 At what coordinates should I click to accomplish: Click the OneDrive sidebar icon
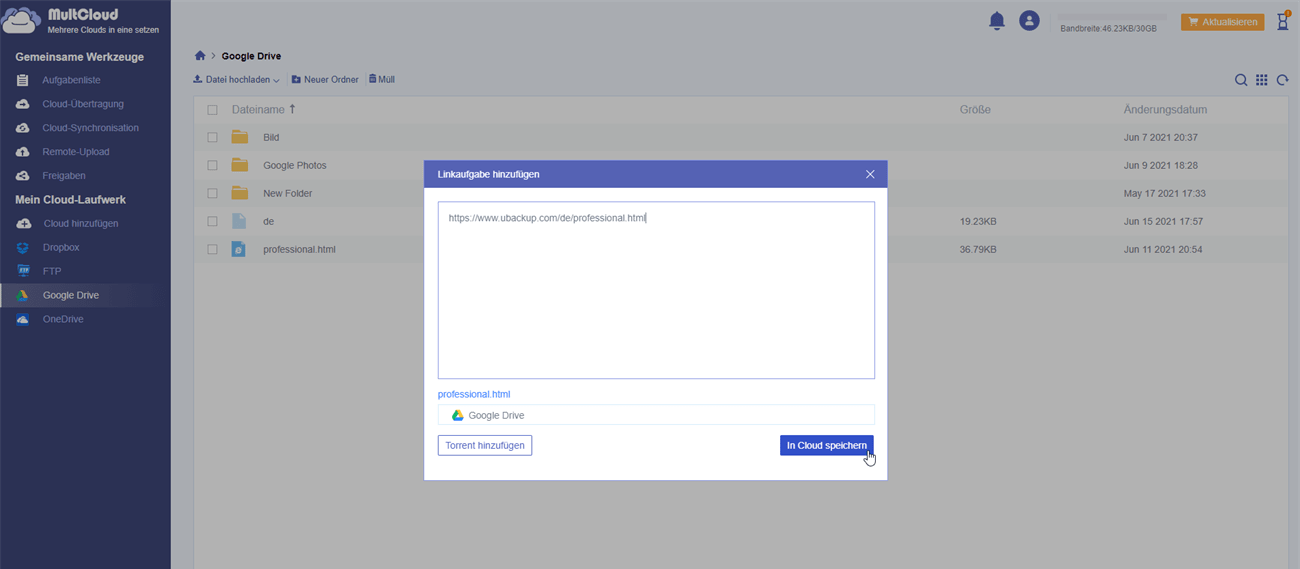(23, 320)
